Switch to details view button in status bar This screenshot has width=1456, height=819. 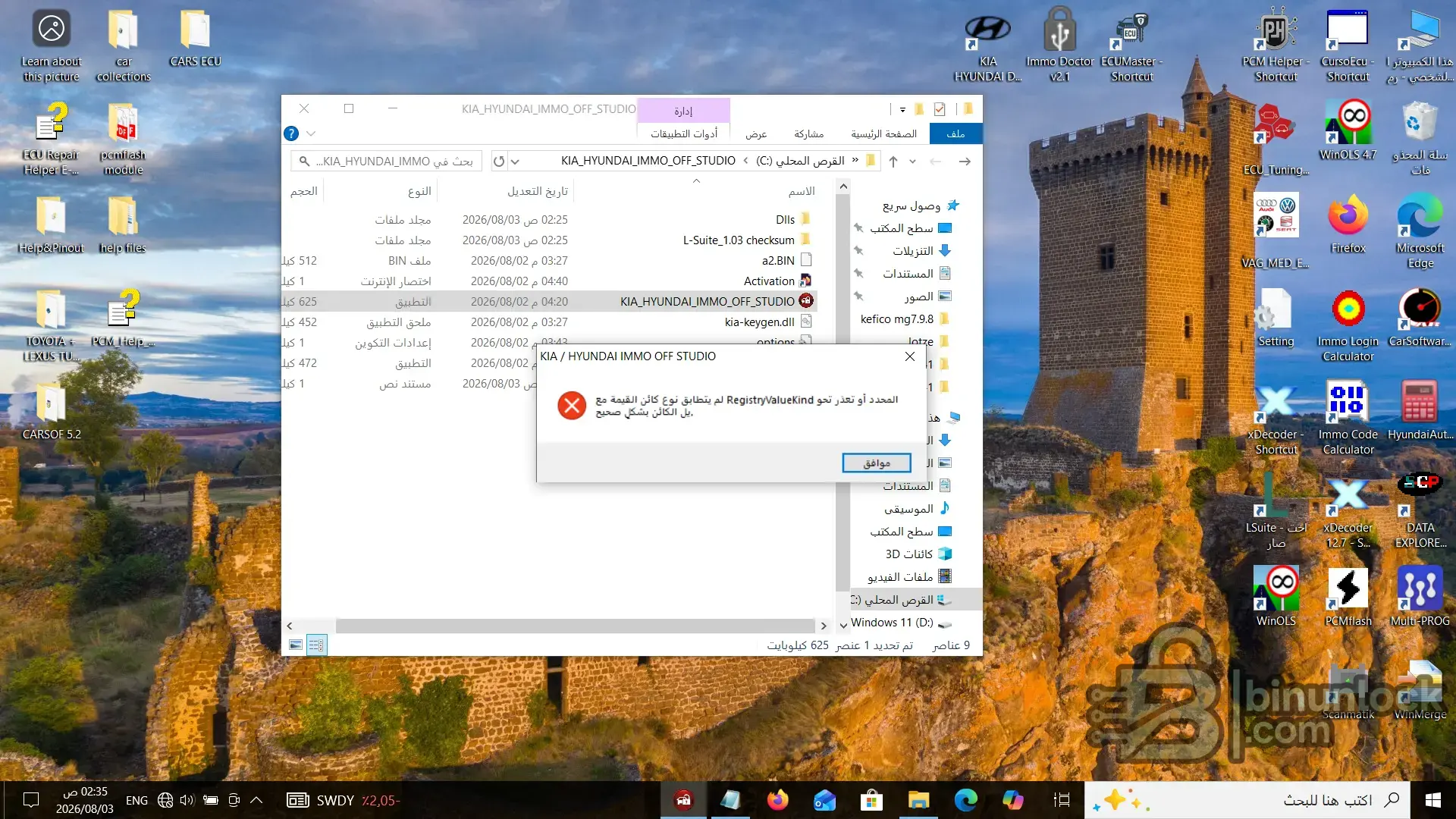coord(316,645)
